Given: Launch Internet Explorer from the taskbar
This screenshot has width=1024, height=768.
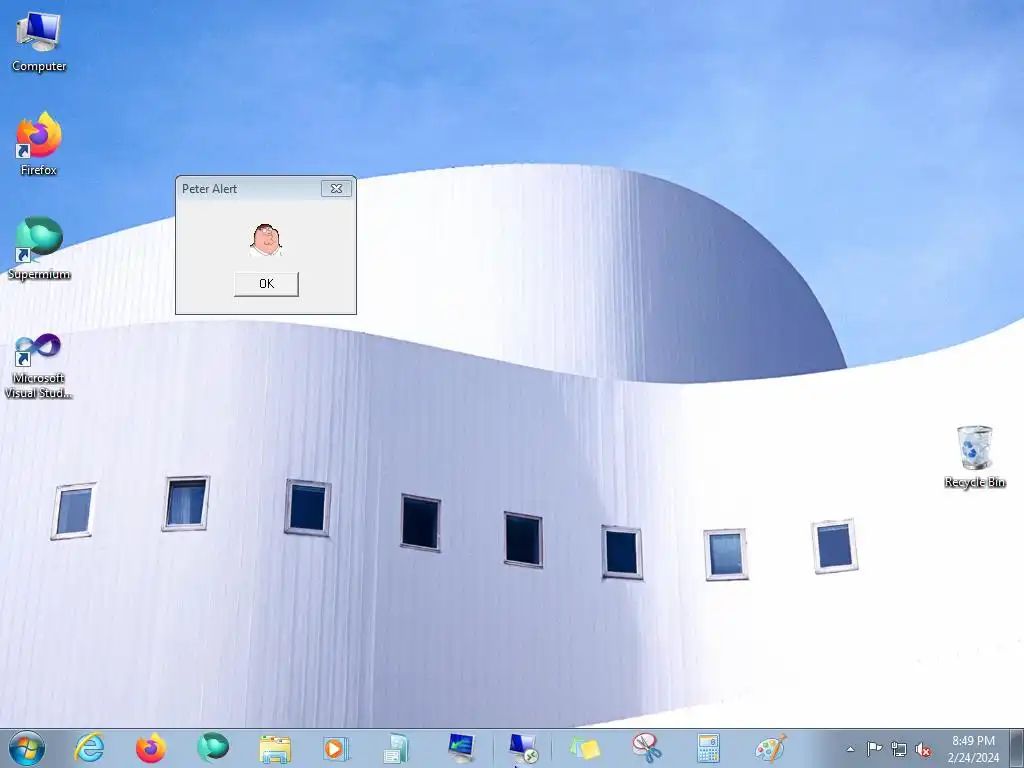Looking at the screenshot, I should coord(89,748).
